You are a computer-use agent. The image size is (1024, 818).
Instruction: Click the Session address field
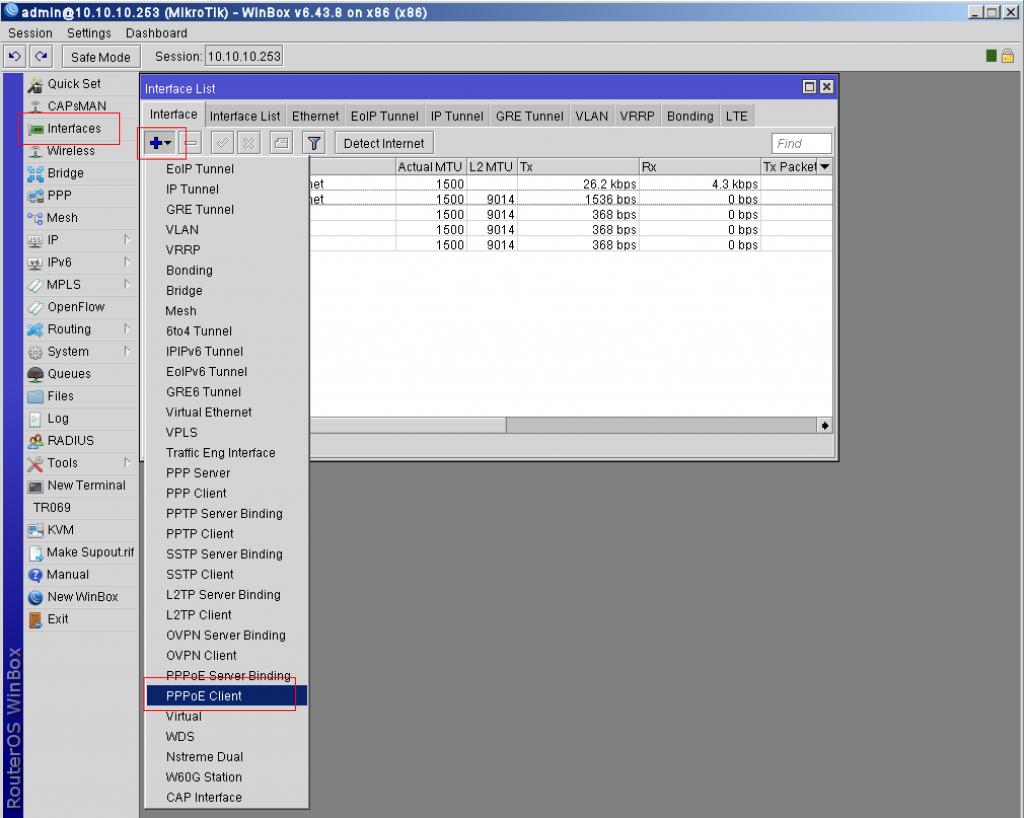[x=244, y=57]
